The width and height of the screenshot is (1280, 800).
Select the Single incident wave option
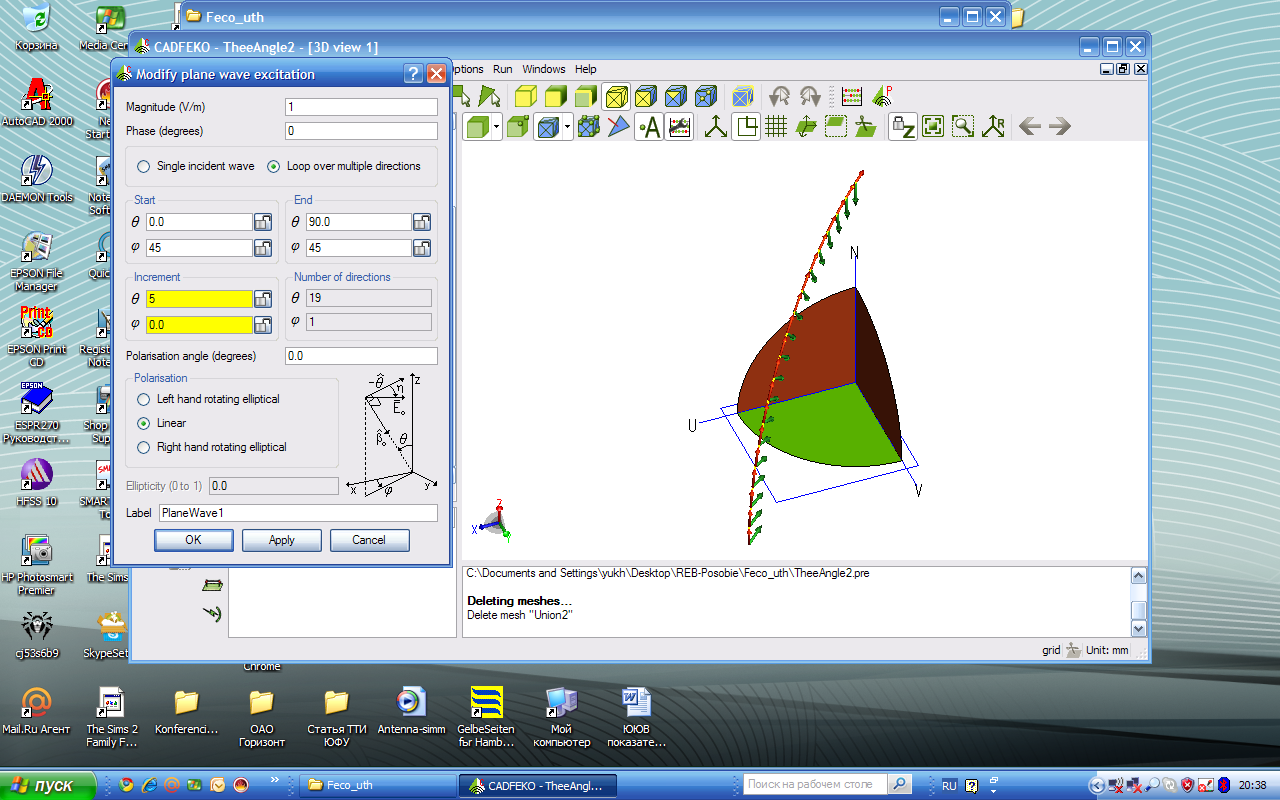coord(144,166)
